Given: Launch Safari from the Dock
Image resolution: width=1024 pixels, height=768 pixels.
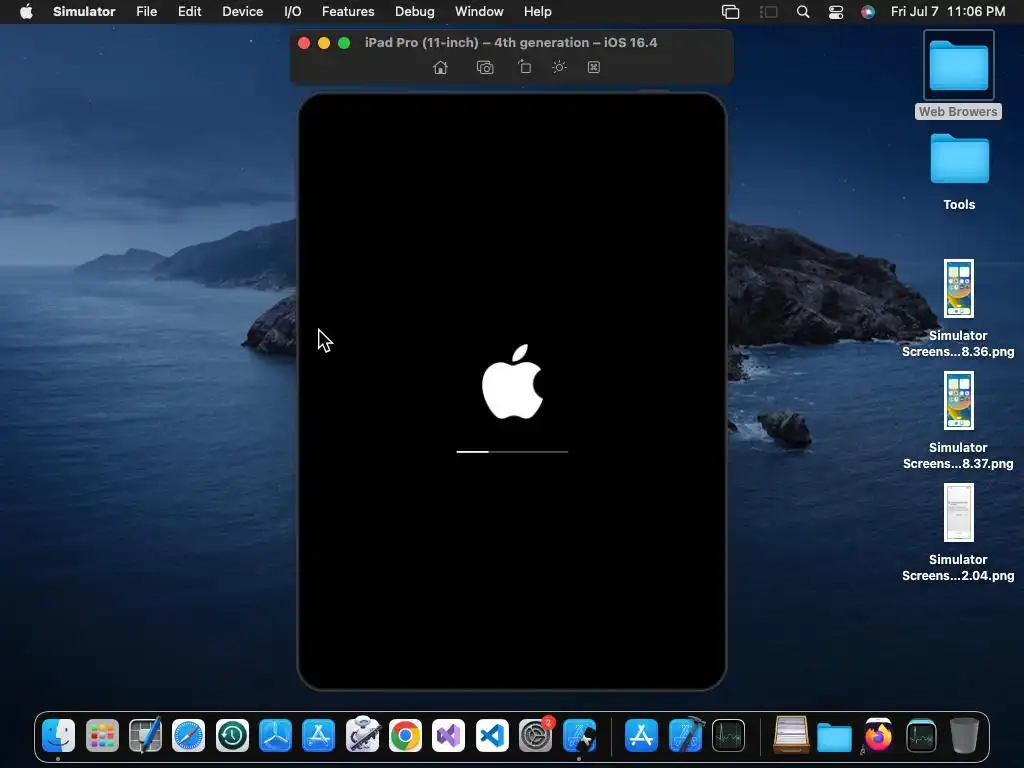Looking at the screenshot, I should pos(188,736).
